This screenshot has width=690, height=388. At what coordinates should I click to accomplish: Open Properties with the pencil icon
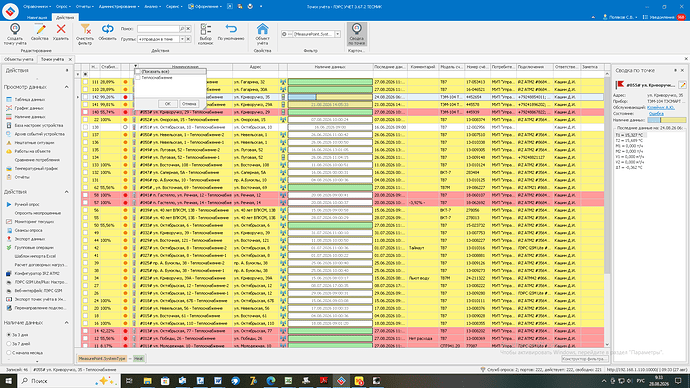(40, 29)
